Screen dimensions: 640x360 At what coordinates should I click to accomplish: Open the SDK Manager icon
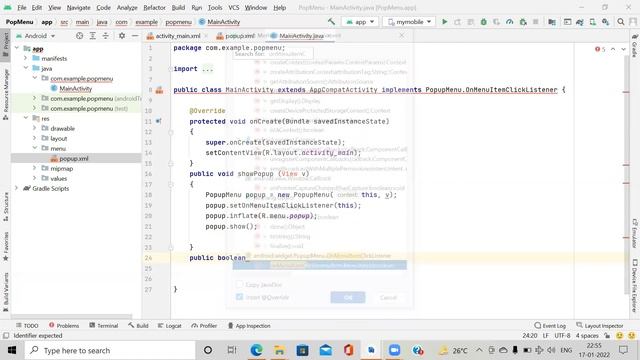click(606, 22)
